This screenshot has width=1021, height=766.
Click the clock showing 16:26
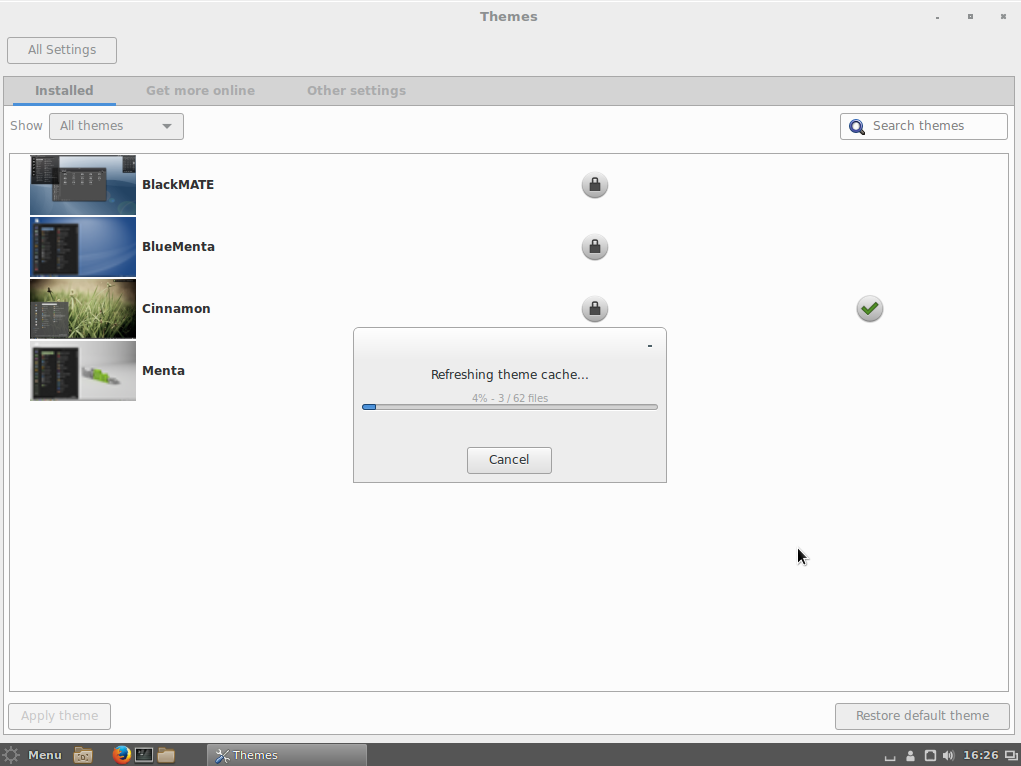(x=981, y=756)
